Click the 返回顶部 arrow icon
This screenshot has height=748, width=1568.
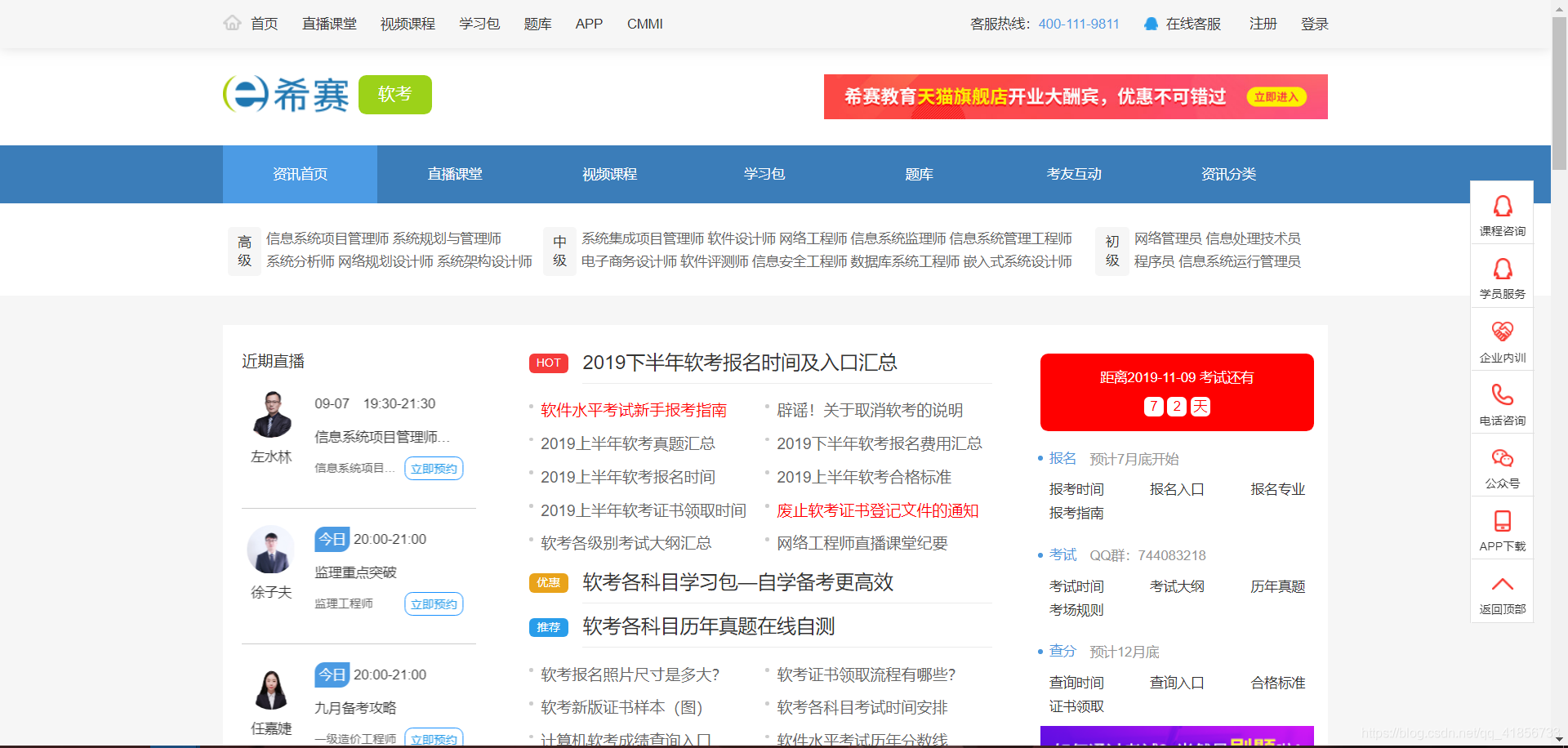coord(1502,584)
